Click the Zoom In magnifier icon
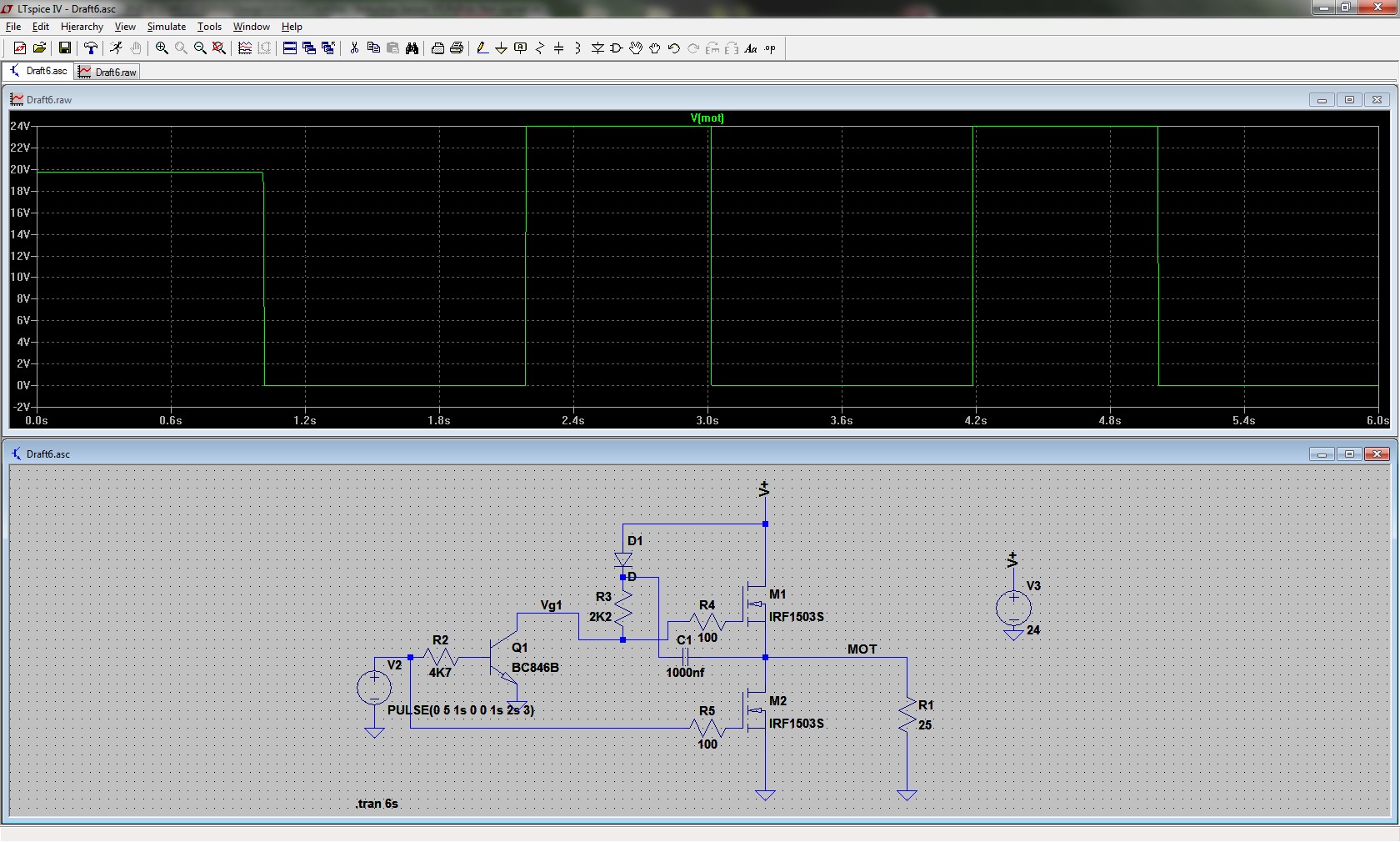The width and height of the screenshot is (1400, 842). pos(162,48)
